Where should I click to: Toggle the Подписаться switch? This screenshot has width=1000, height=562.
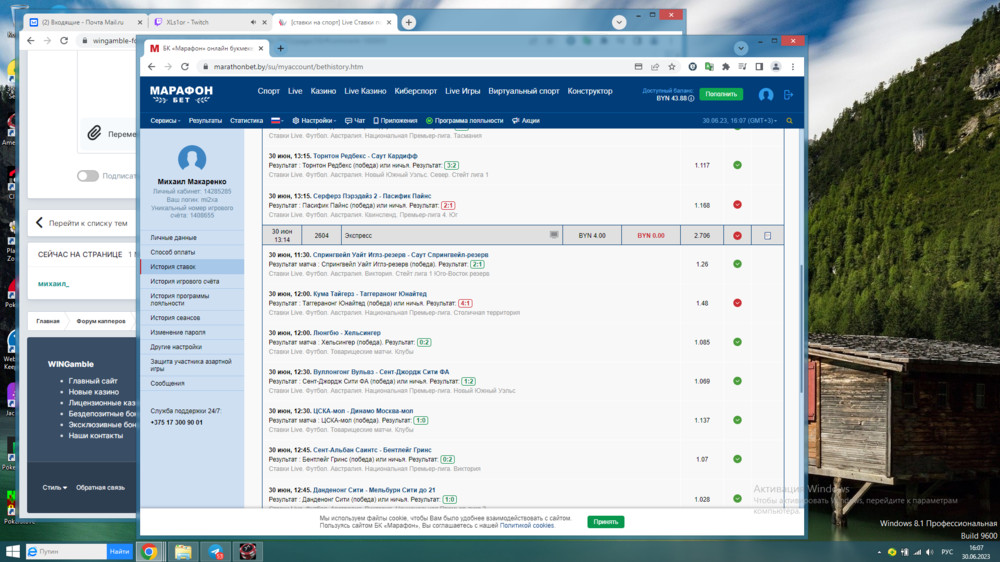(88, 176)
